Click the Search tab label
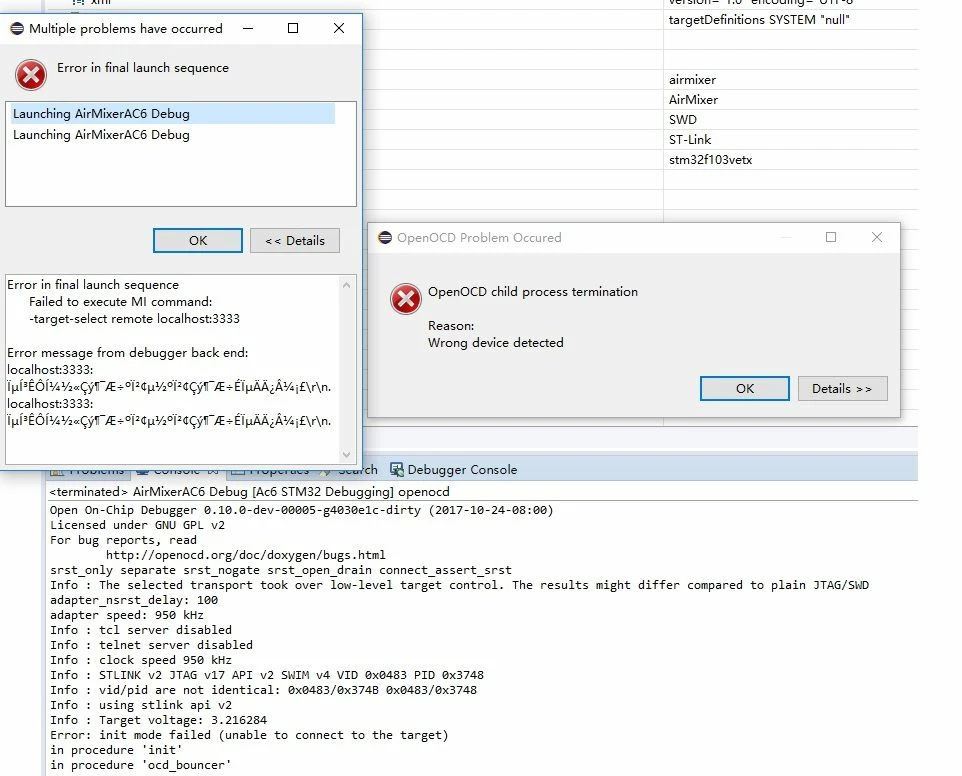Image resolution: width=962 pixels, height=776 pixels. click(358, 470)
